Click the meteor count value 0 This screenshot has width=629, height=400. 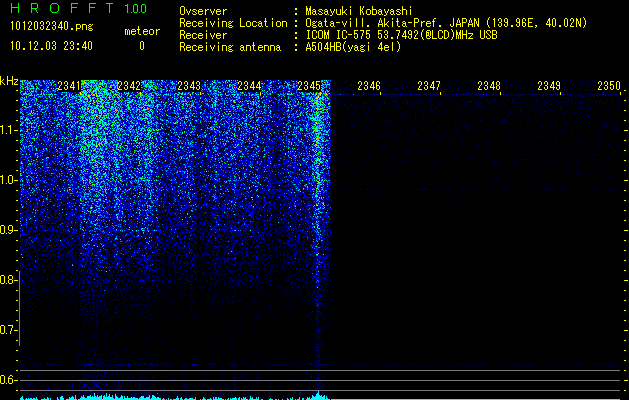(142, 46)
